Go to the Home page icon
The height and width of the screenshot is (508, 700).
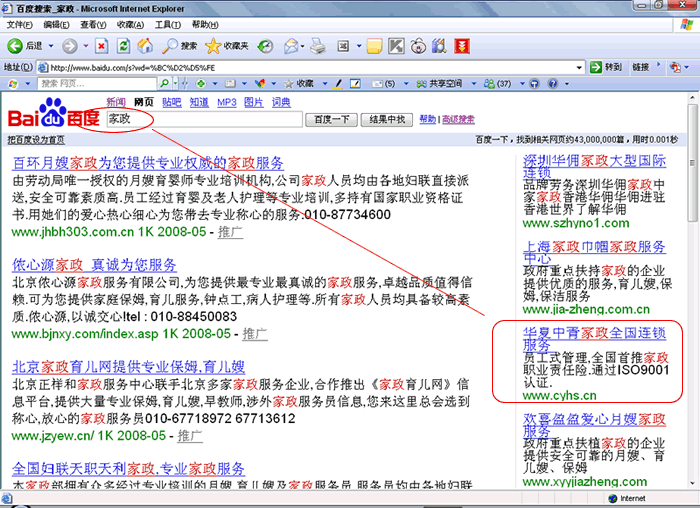[145, 46]
